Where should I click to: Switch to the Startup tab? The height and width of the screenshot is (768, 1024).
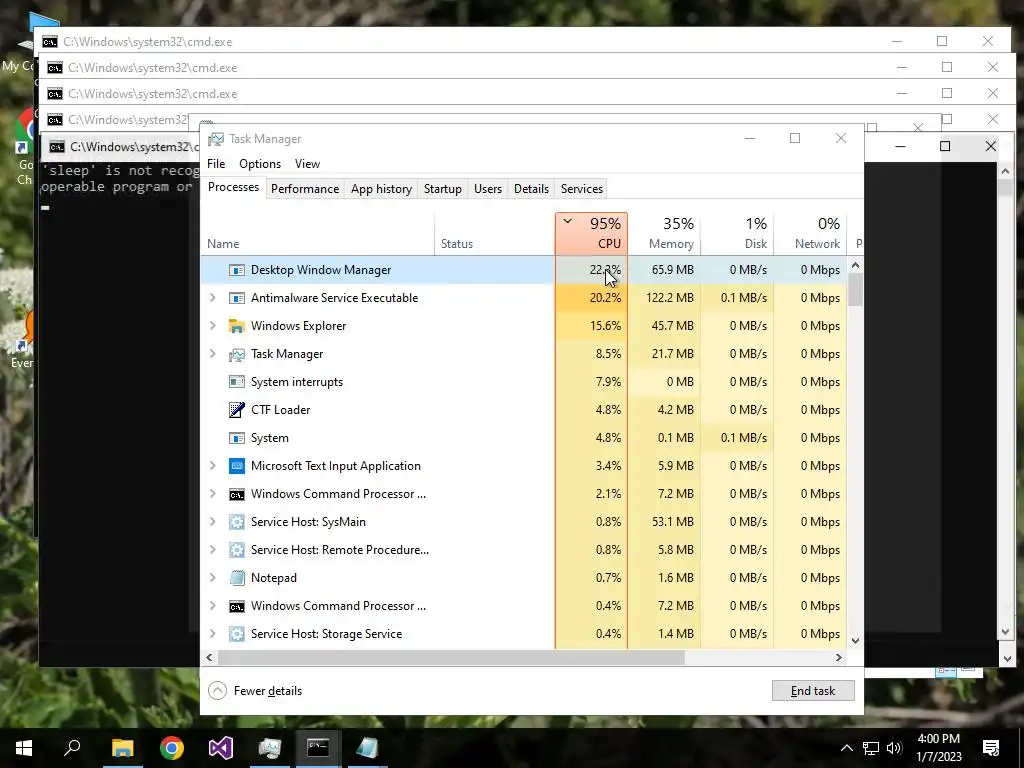click(x=443, y=189)
